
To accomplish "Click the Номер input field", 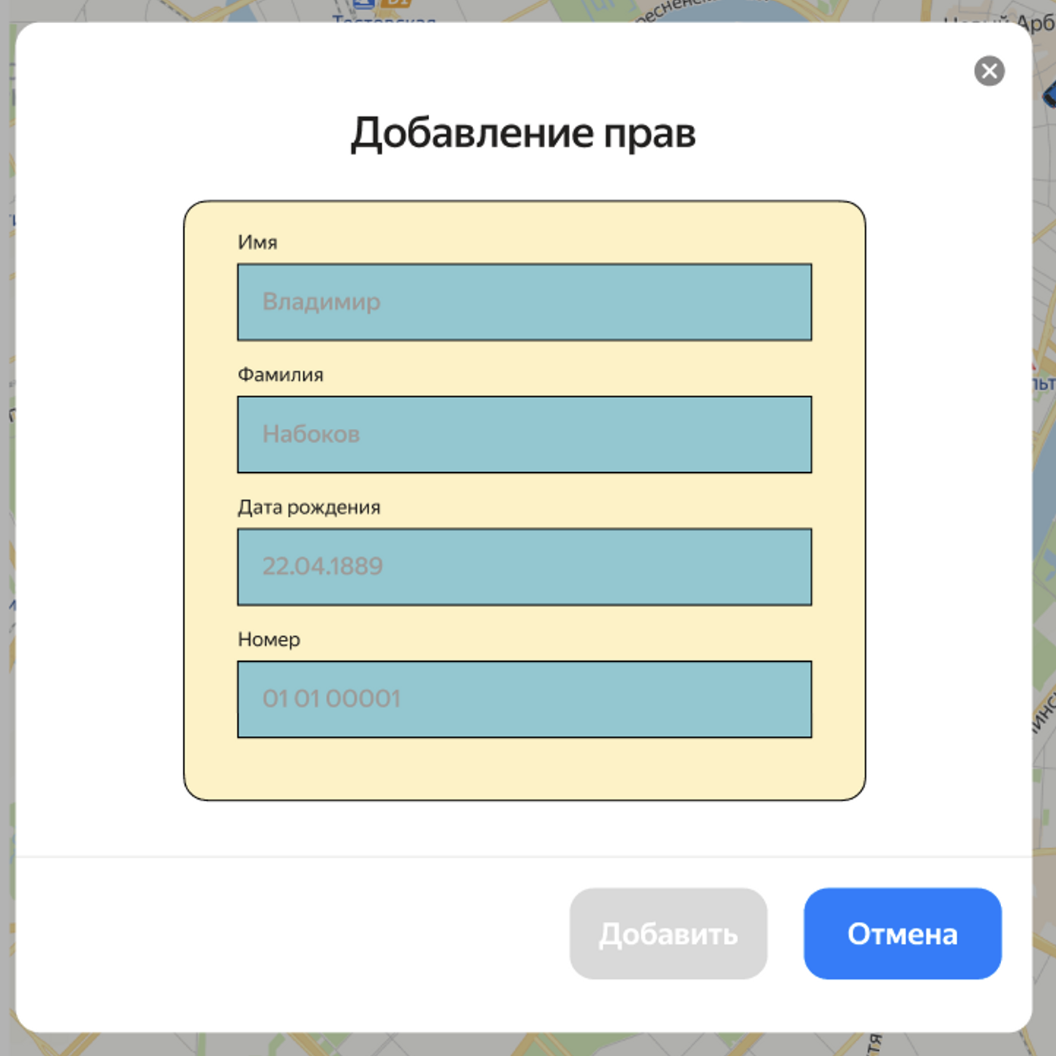I will (525, 699).
